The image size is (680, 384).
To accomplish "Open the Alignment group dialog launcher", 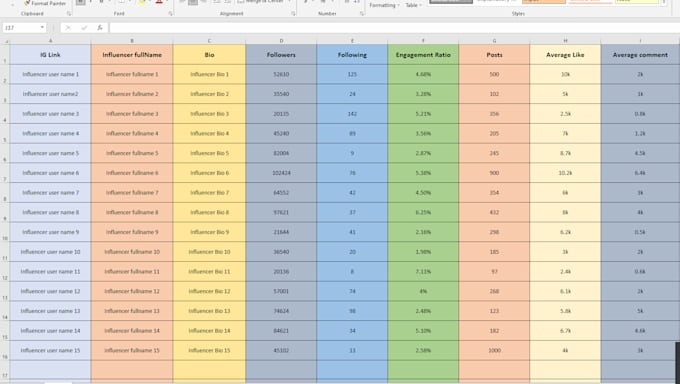I will [293, 14].
